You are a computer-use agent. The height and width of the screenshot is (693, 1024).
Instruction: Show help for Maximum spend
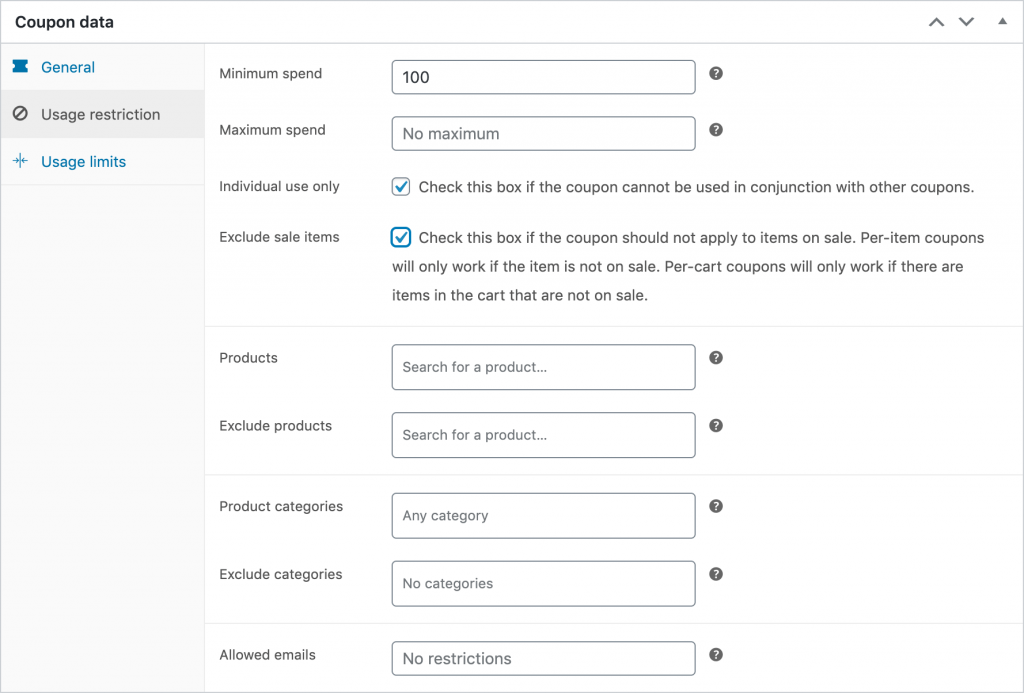coord(716,129)
